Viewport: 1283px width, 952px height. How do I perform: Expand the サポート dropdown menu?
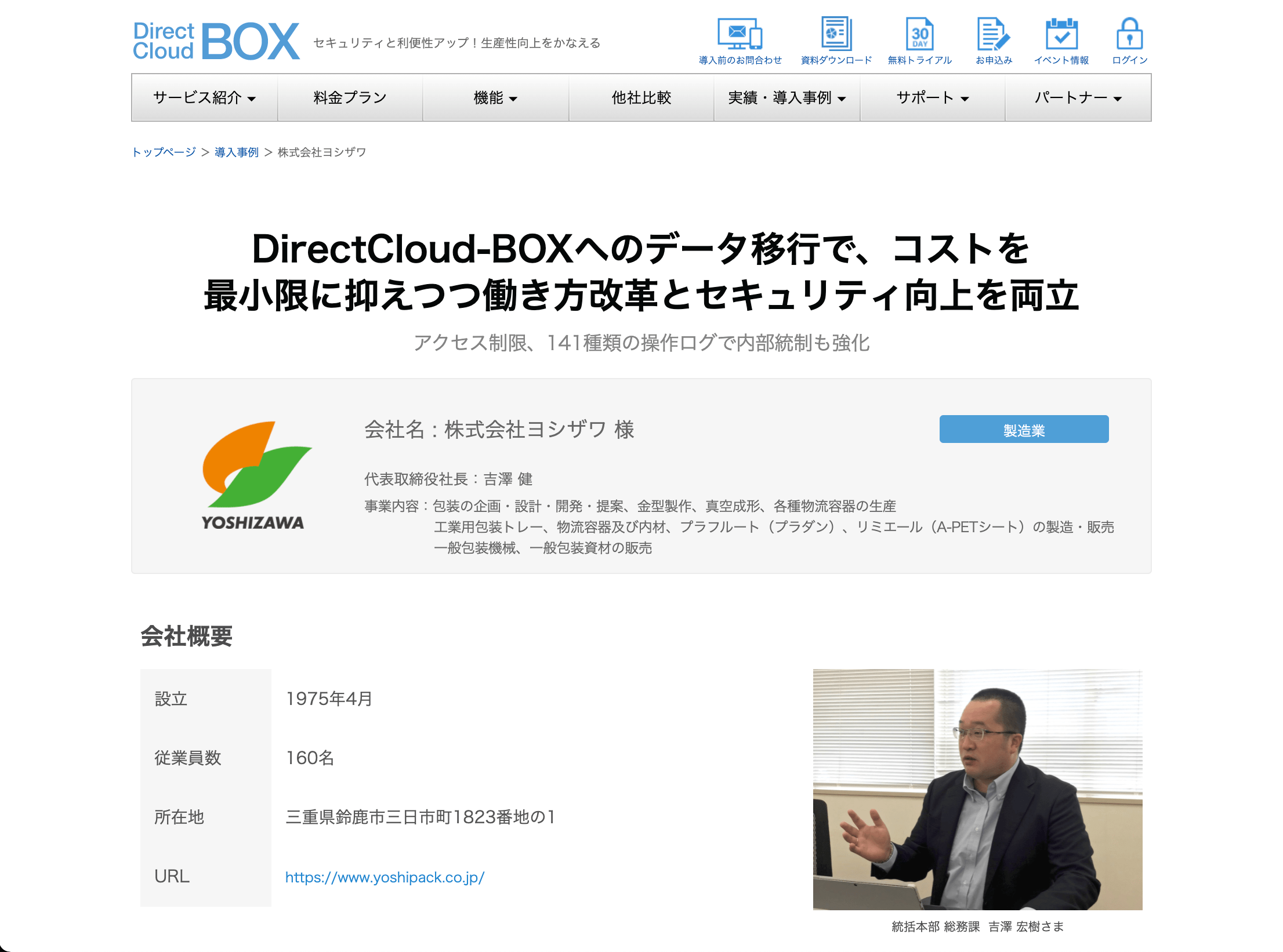pos(932,97)
